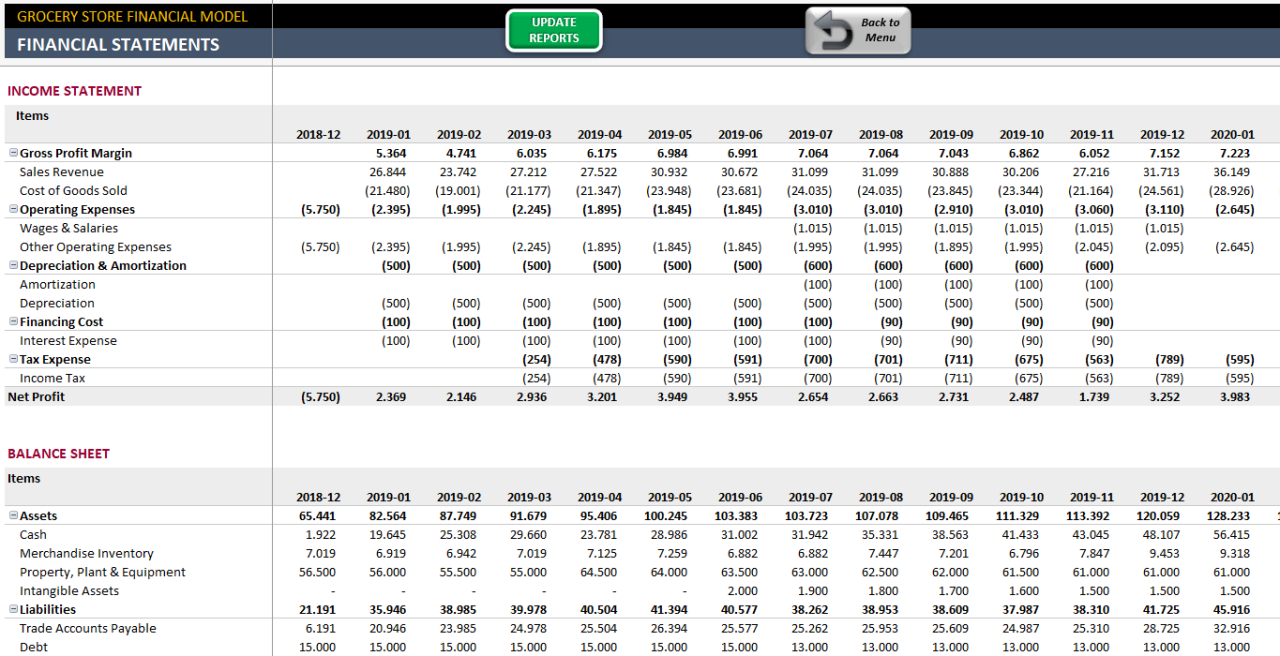Image resolution: width=1280 pixels, height=656 pixels.
Task: Select the Income Tax row label
Action: click(x=52, y=378)
